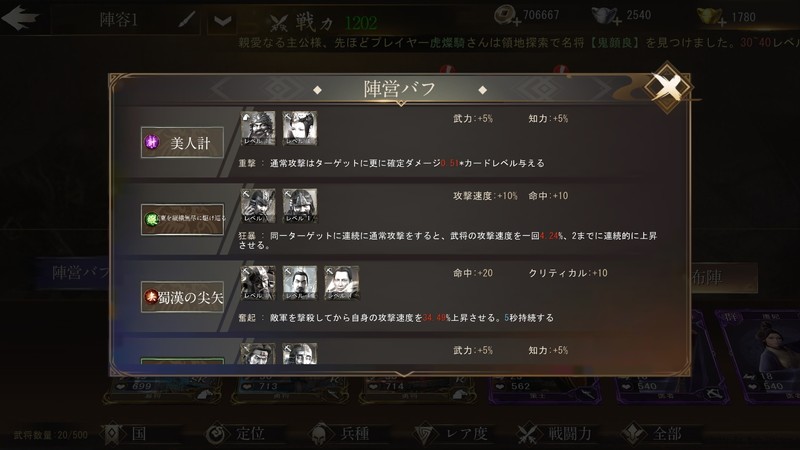The height and width of the screenshot is (450, 800).
Task: Open third general portrait in 蜀漢の尖矢 row
Action: tap(342, 283)
